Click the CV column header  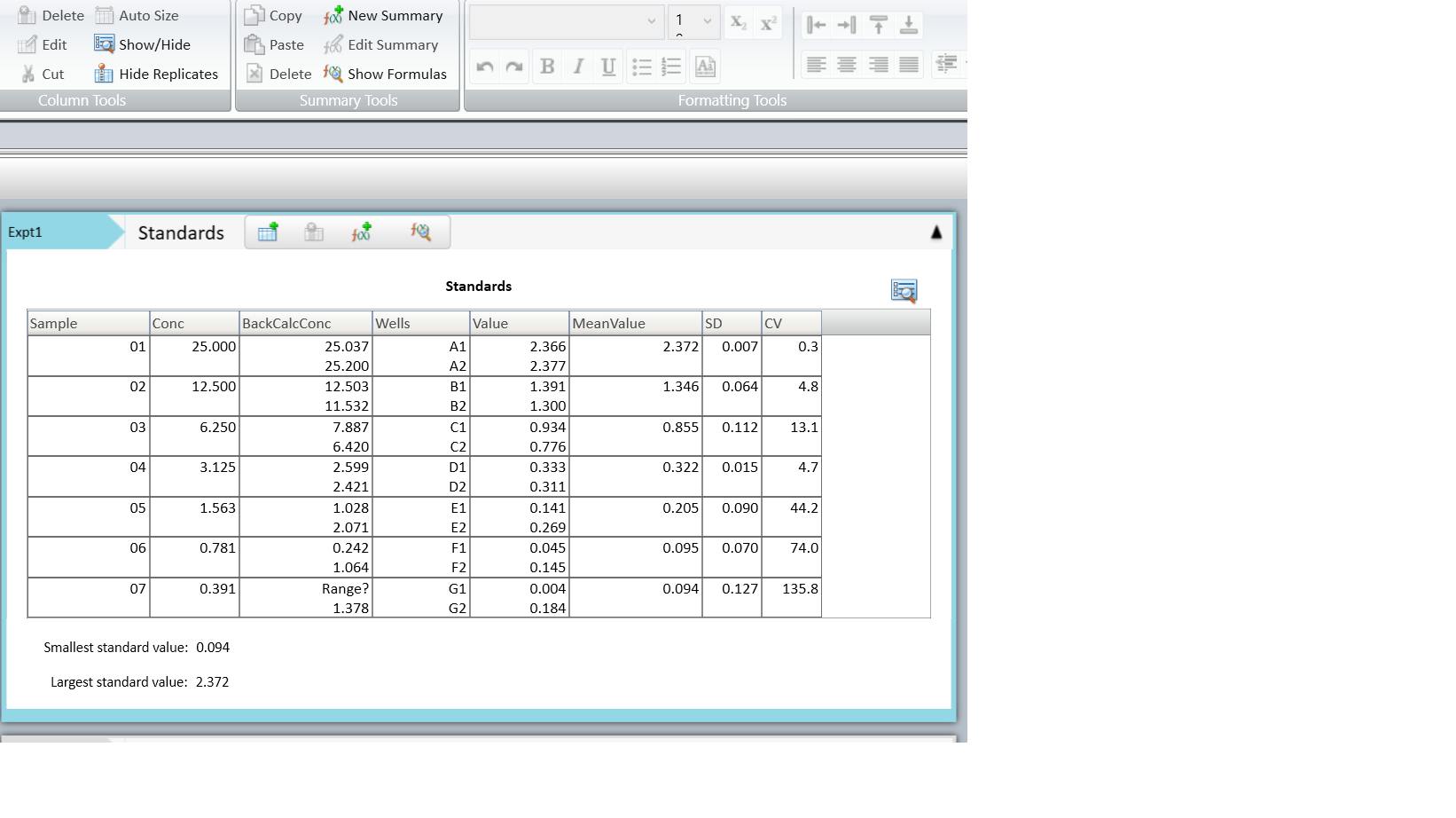click(791, 323)
